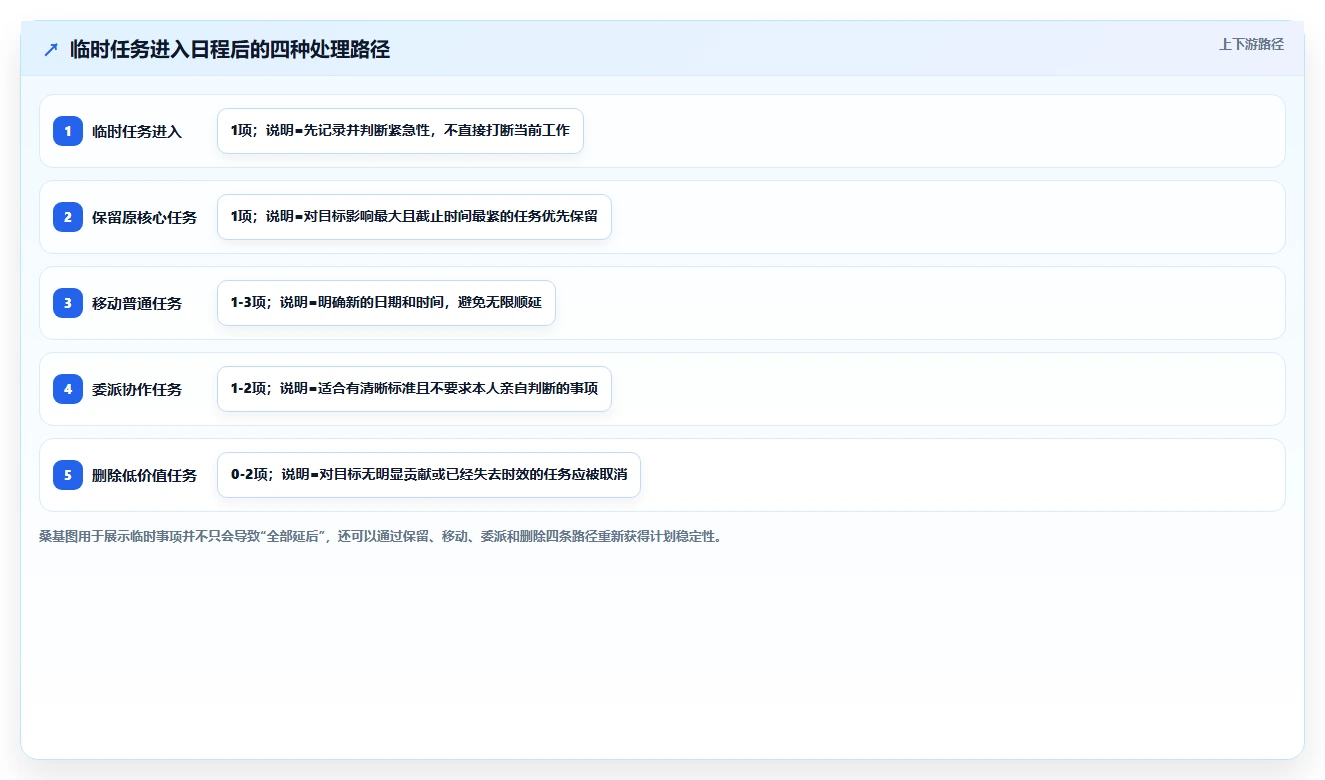The height and width of the screenshot is (780, 1325).
Task: Click number badge 3
Action: (68, 303)
